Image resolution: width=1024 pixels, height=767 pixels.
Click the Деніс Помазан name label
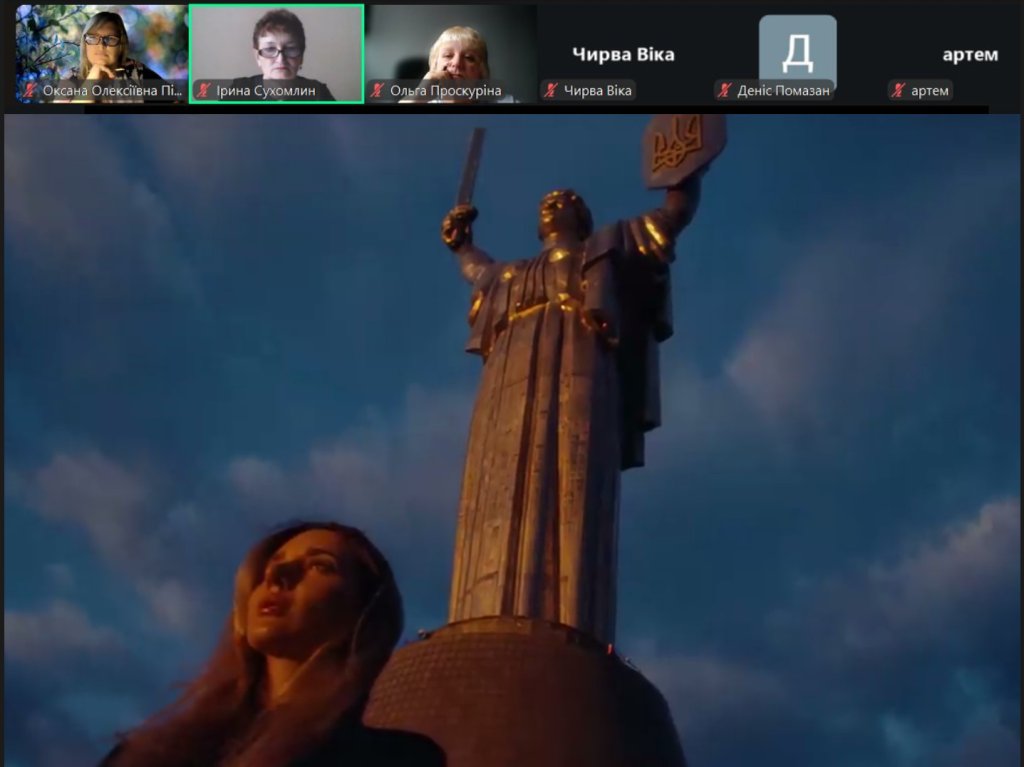pyautogui.click(x=783, y=91)
